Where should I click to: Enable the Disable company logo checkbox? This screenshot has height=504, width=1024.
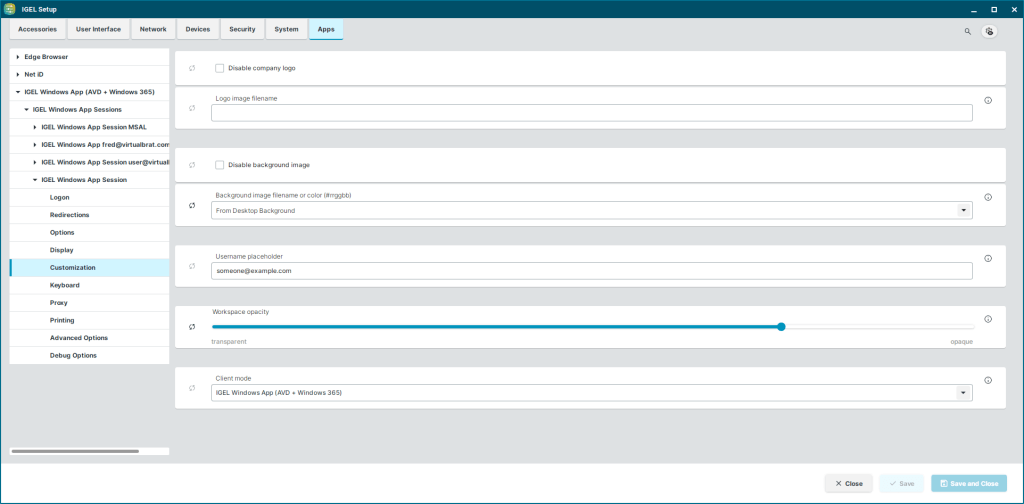[220, 68]
